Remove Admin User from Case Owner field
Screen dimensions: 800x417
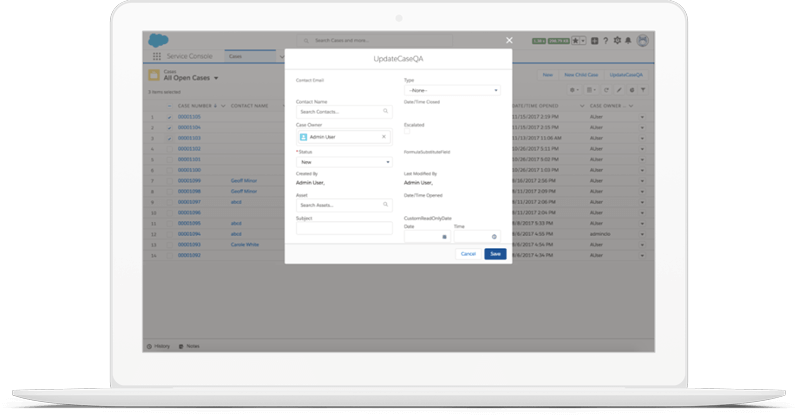click(x=384, y=136)
